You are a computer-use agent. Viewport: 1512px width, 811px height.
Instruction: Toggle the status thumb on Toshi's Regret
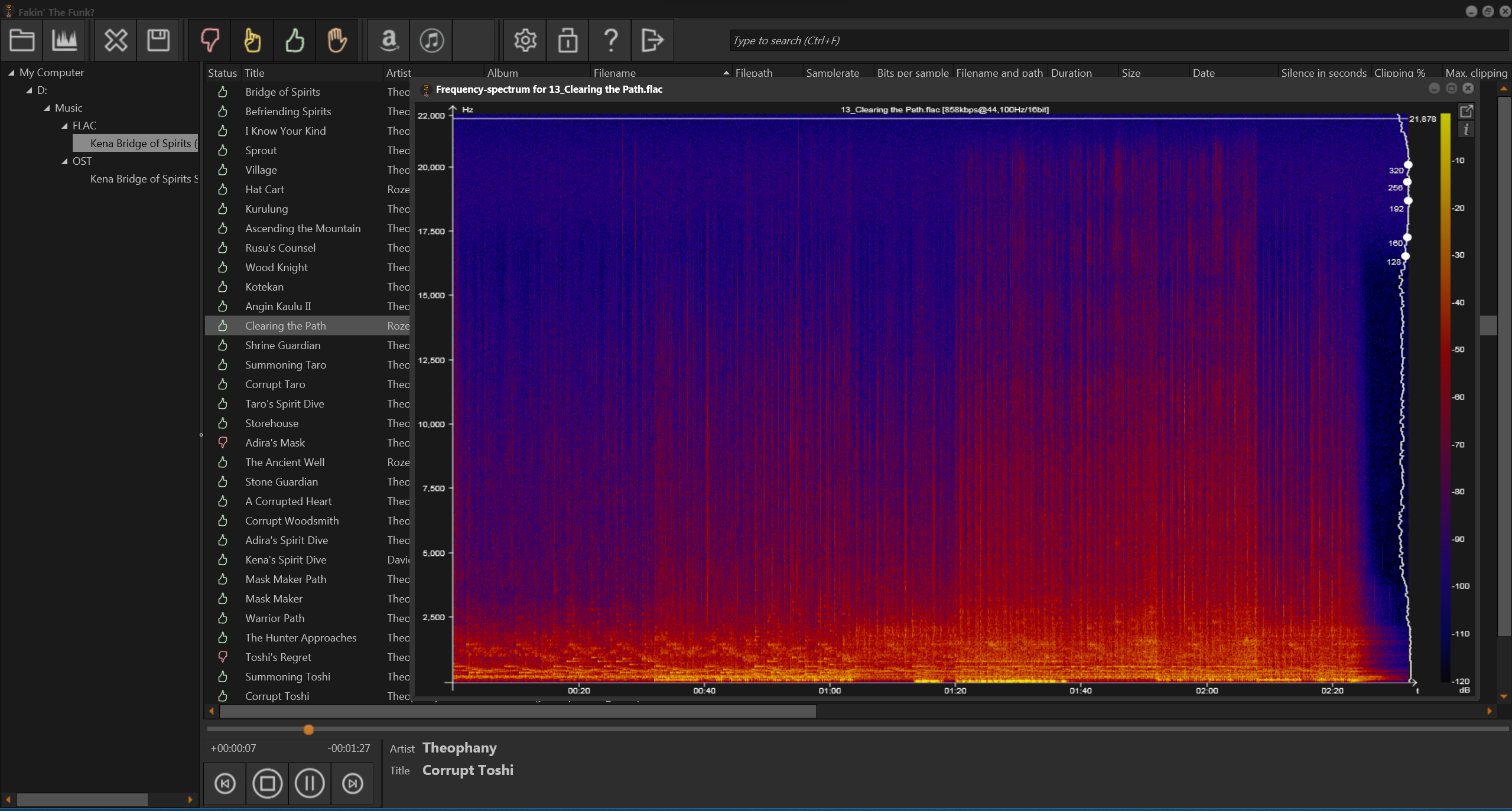tap(223, 657)
